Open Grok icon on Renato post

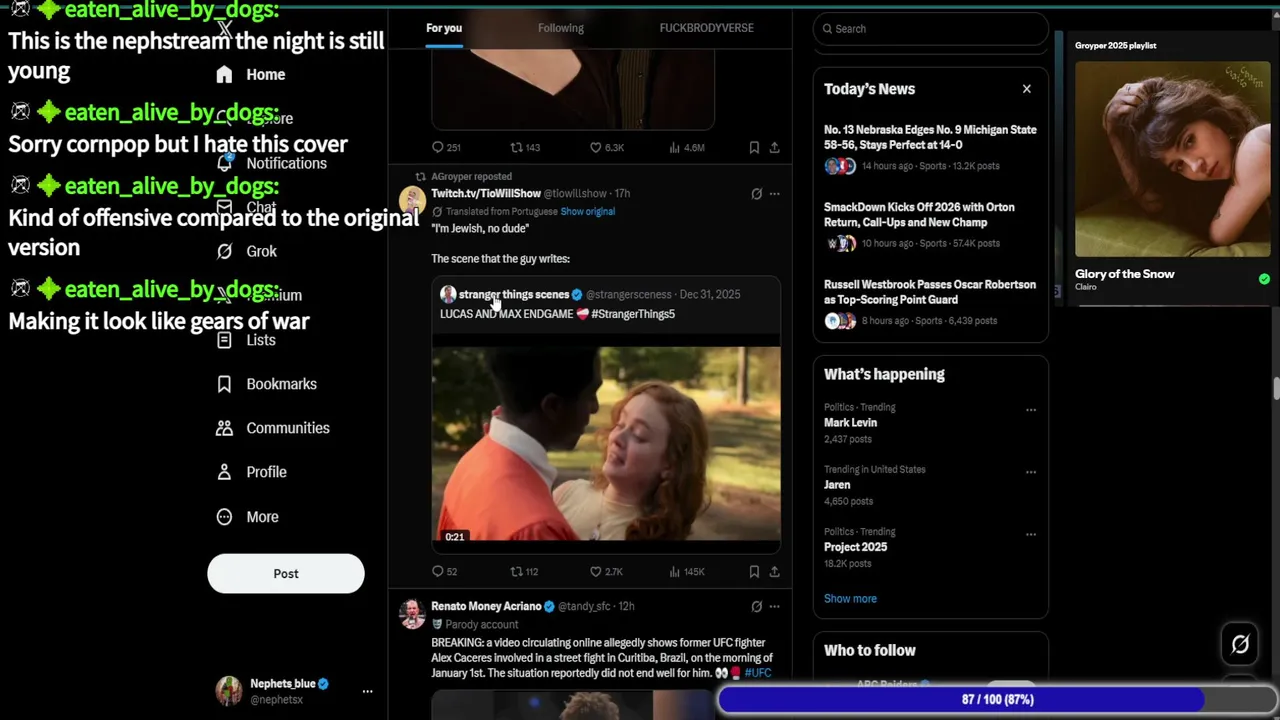pyautogui.click(x=756, y=606)
